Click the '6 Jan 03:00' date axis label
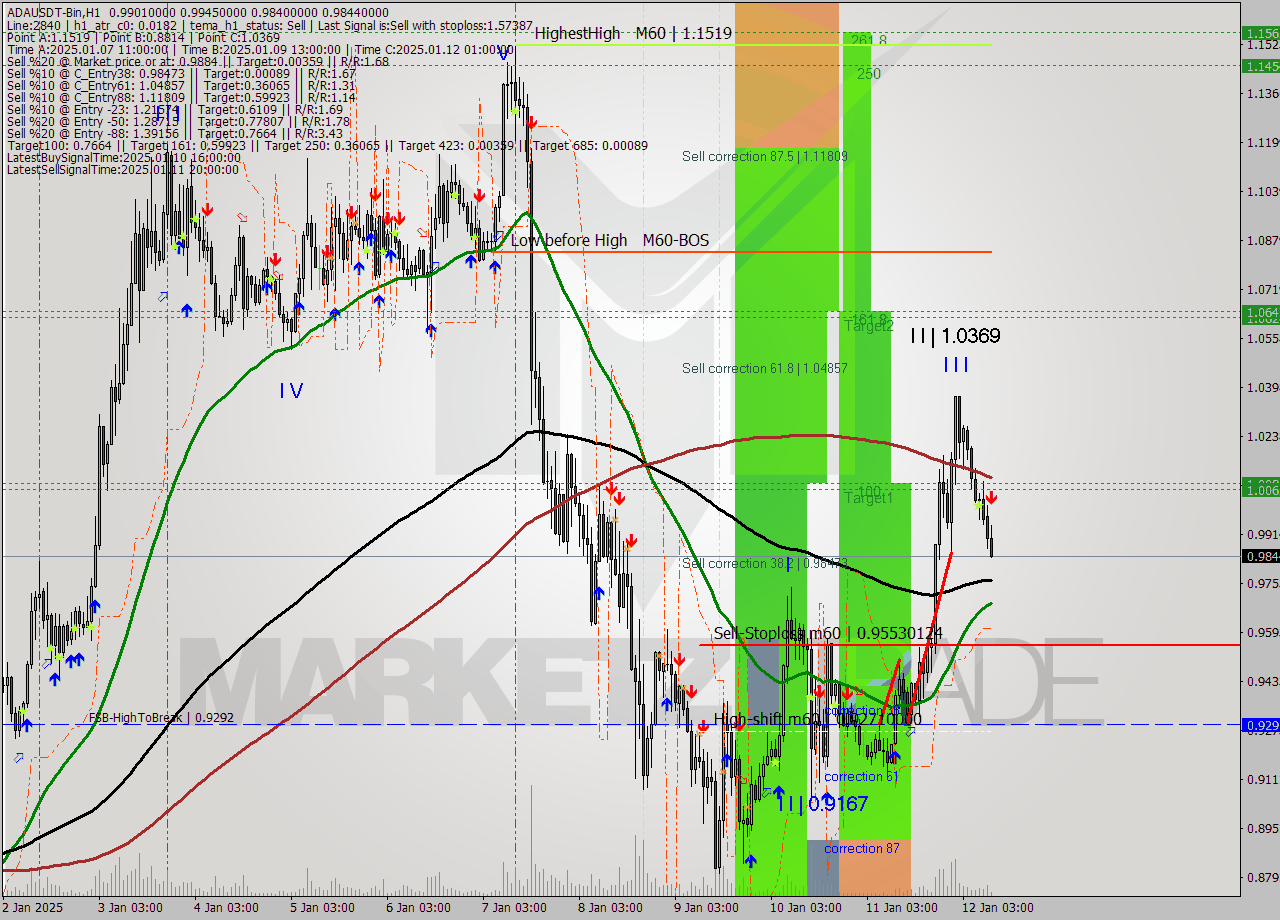The image size is (1280, 920). pyautogui.click(x=417, y=908)
